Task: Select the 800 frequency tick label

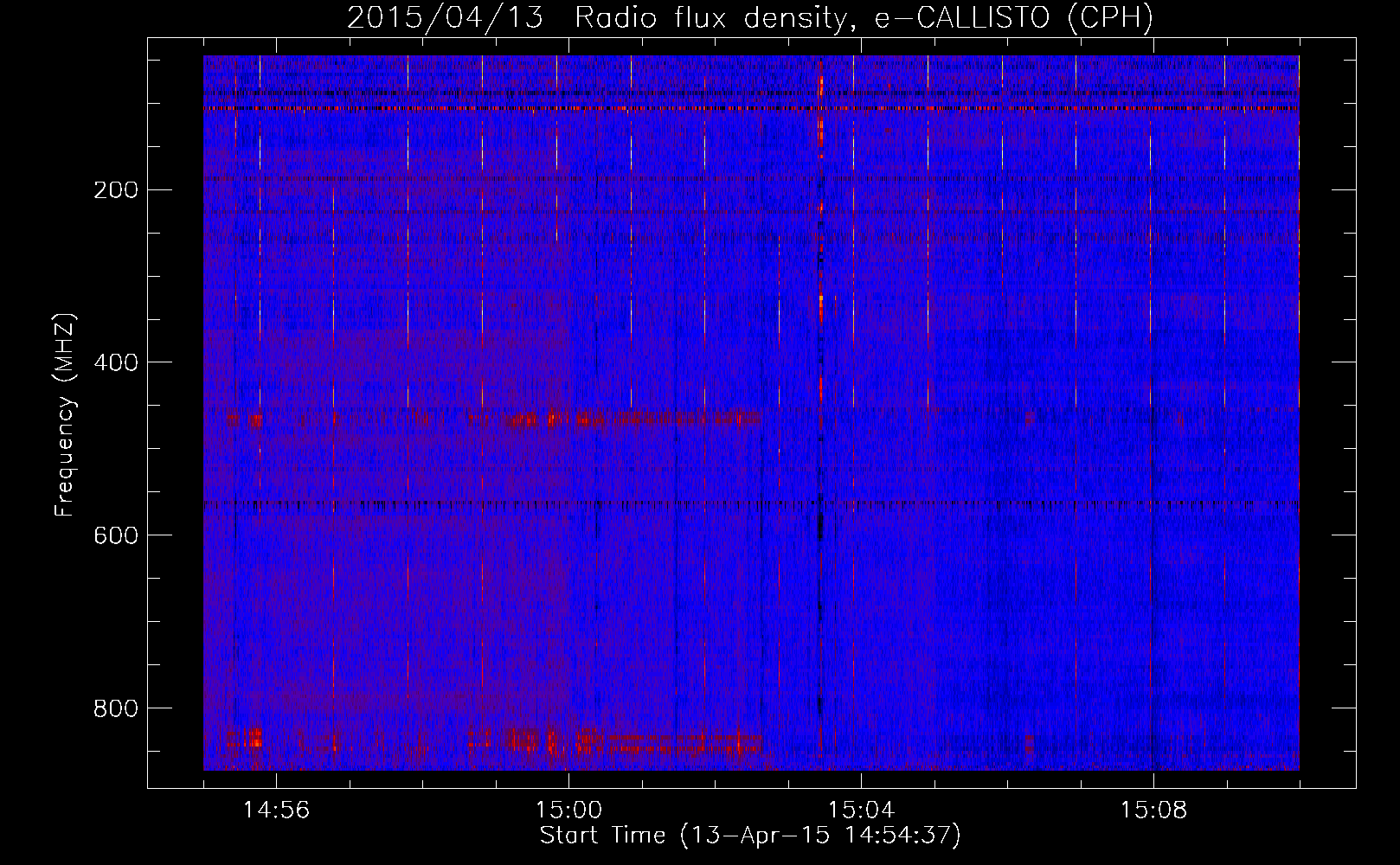Action: (115, 708)
